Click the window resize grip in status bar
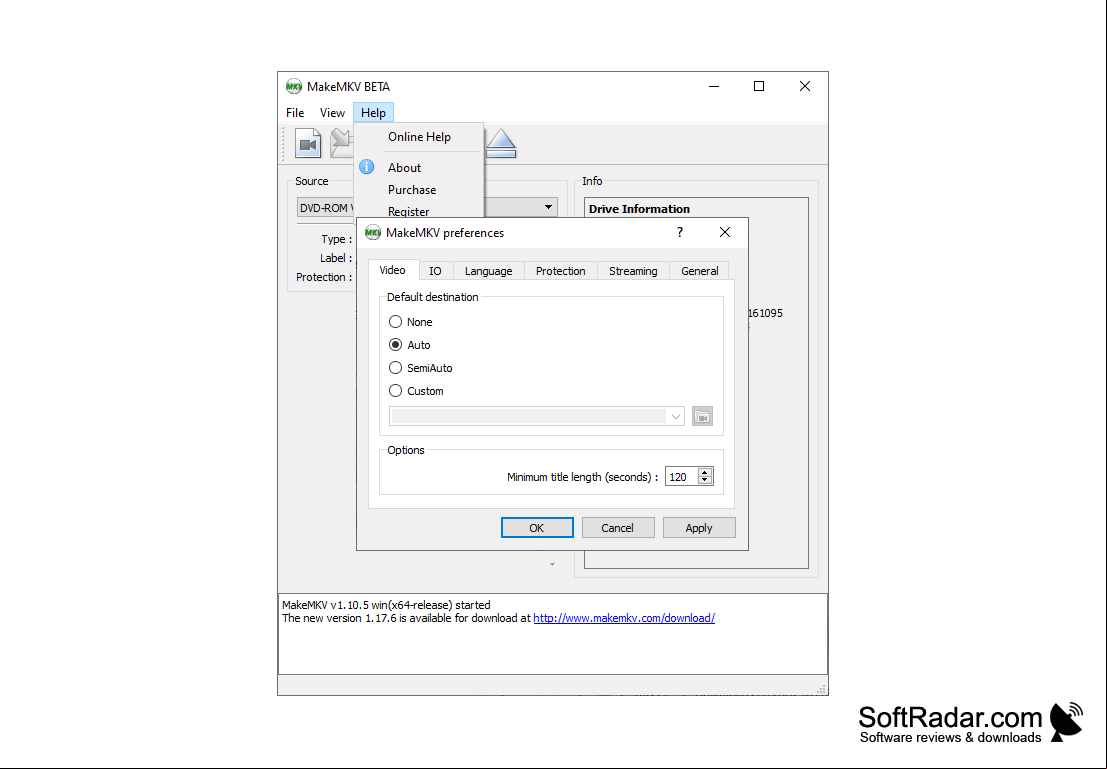The height and width of the screenshot is (769, 1107). [x=821, y=688]
